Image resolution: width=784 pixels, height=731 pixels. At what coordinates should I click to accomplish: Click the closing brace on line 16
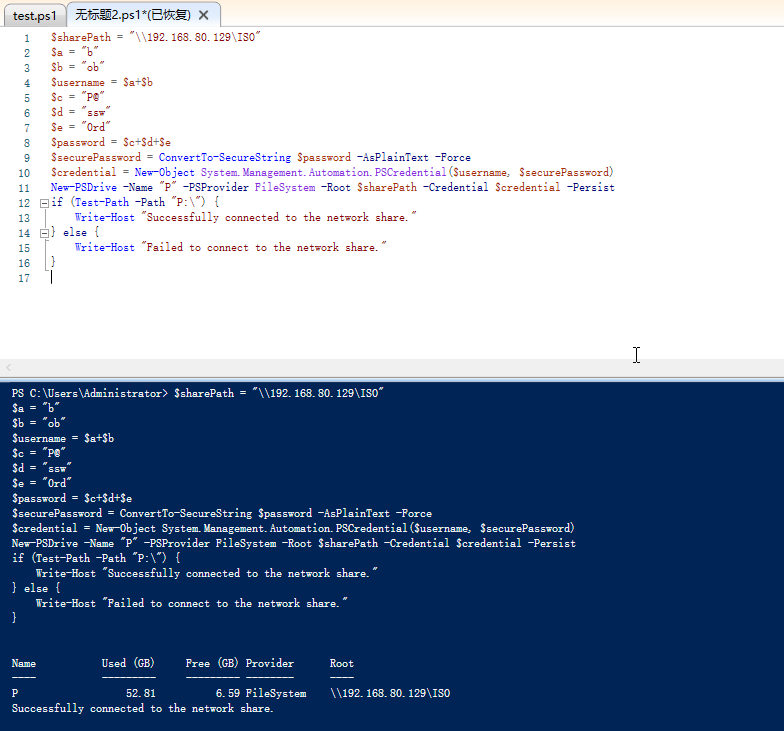pos(53,262)
